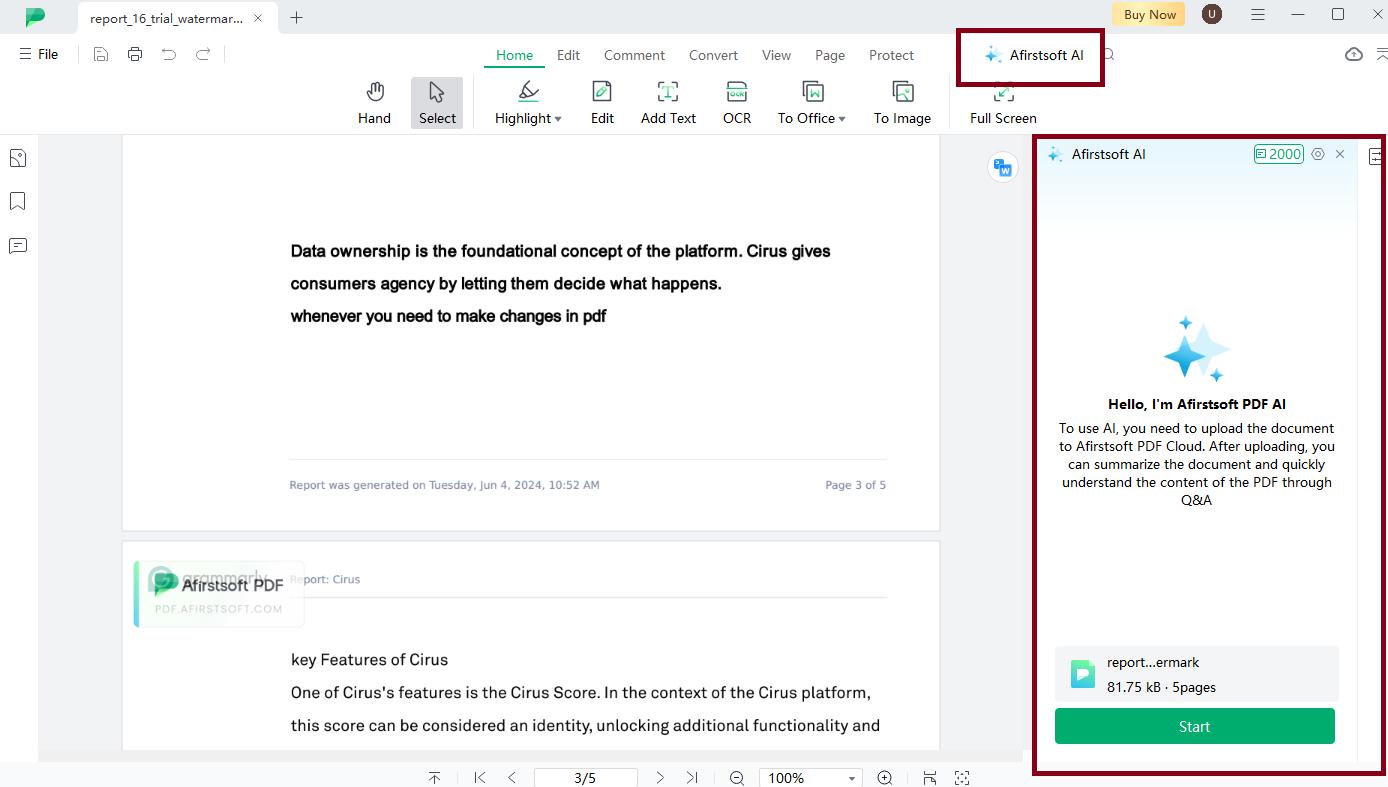Export using To Image
Viewport: 1388px width, 787px height.
click(902, 103)
